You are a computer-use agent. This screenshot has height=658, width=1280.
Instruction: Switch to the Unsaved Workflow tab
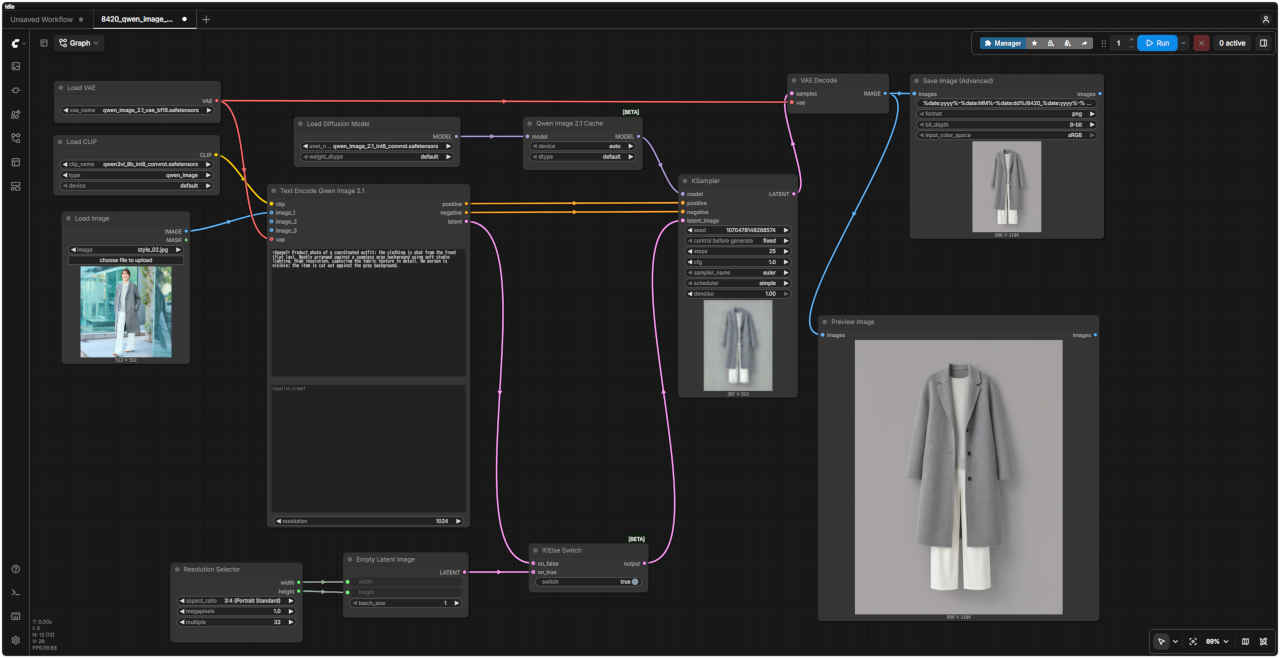pos(42,19)
